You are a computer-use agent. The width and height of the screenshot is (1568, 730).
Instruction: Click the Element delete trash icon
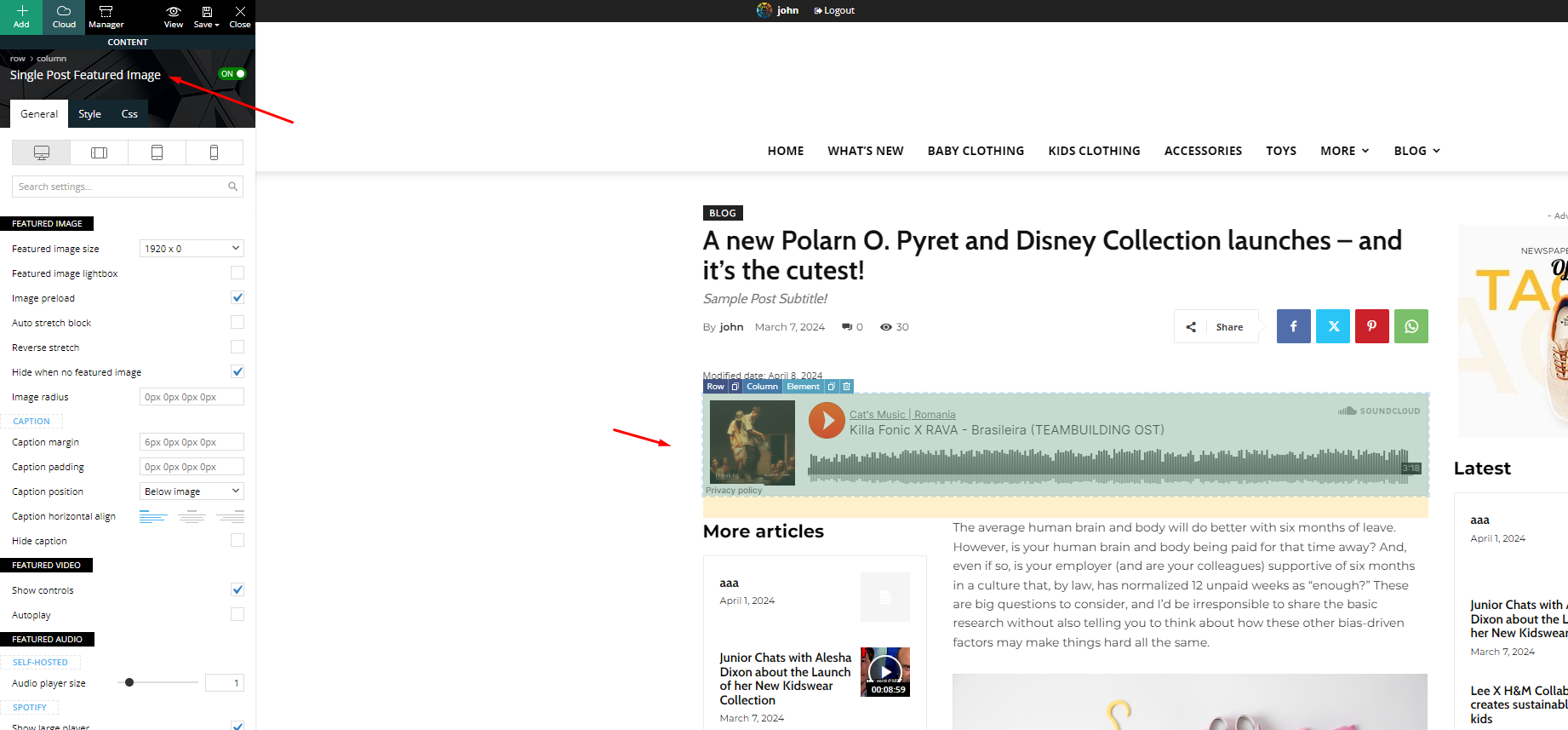[x=846, y=386]
